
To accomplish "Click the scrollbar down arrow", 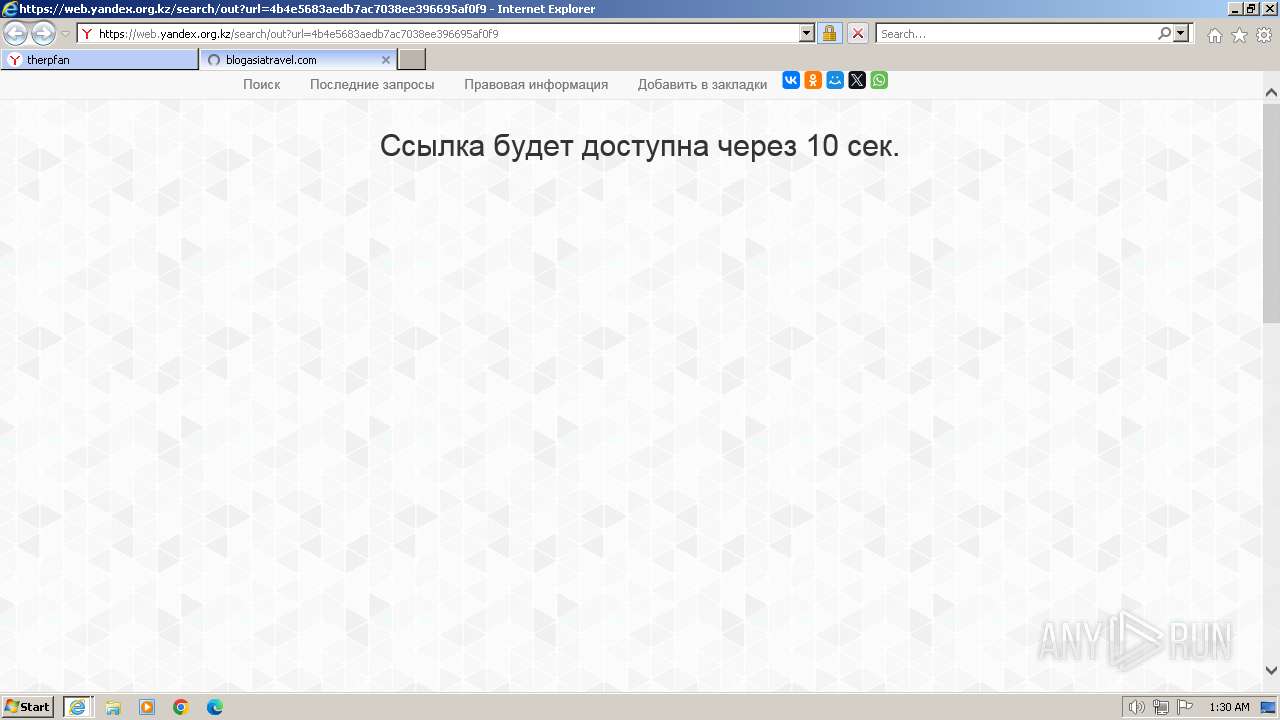I will point(1271,671).
